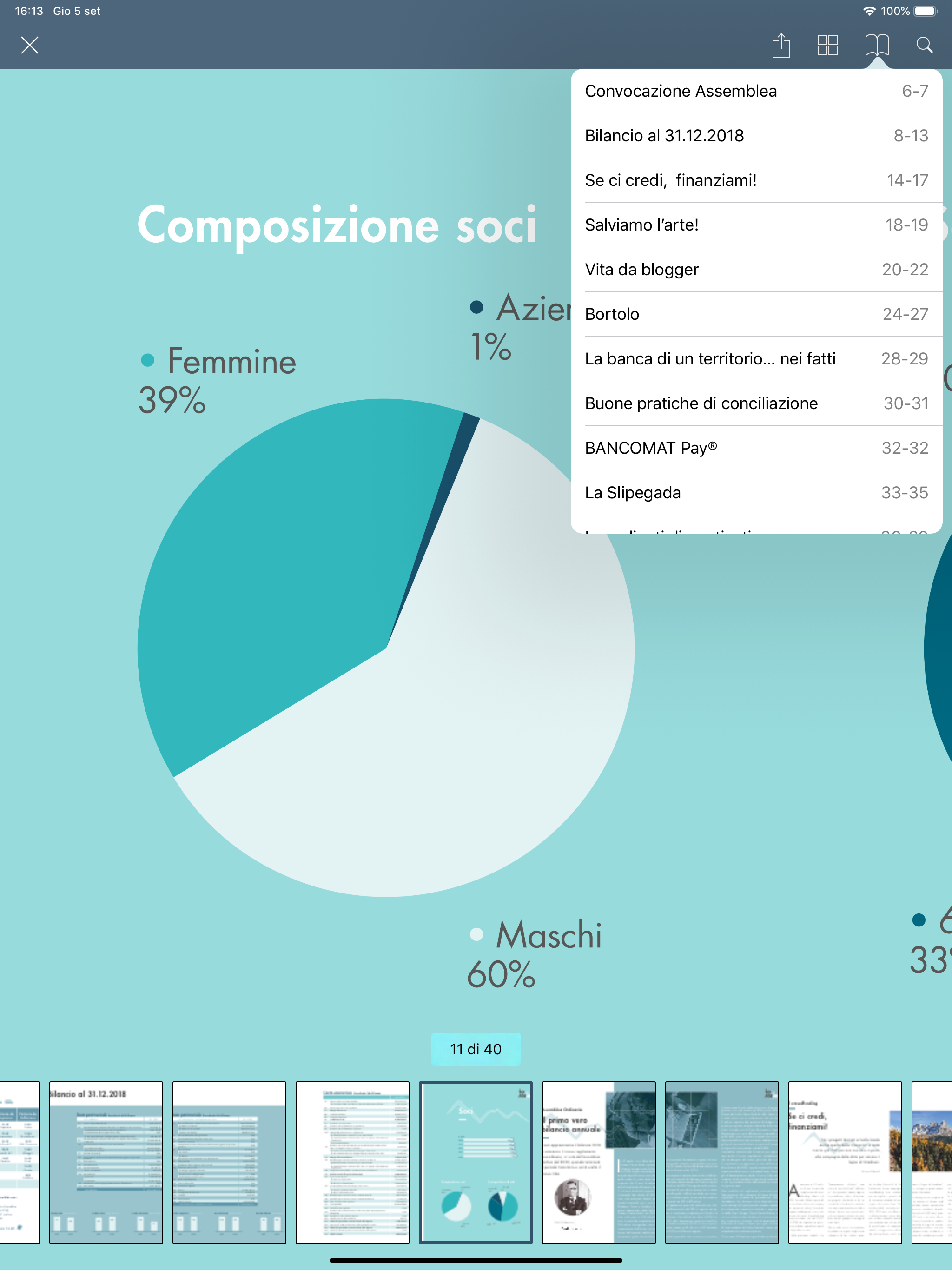The height and width of the screenshot is (1270, 952).
Task: Open the primo vero bilancio annuale thumbnail
Action: click(x=599, y=1162)
